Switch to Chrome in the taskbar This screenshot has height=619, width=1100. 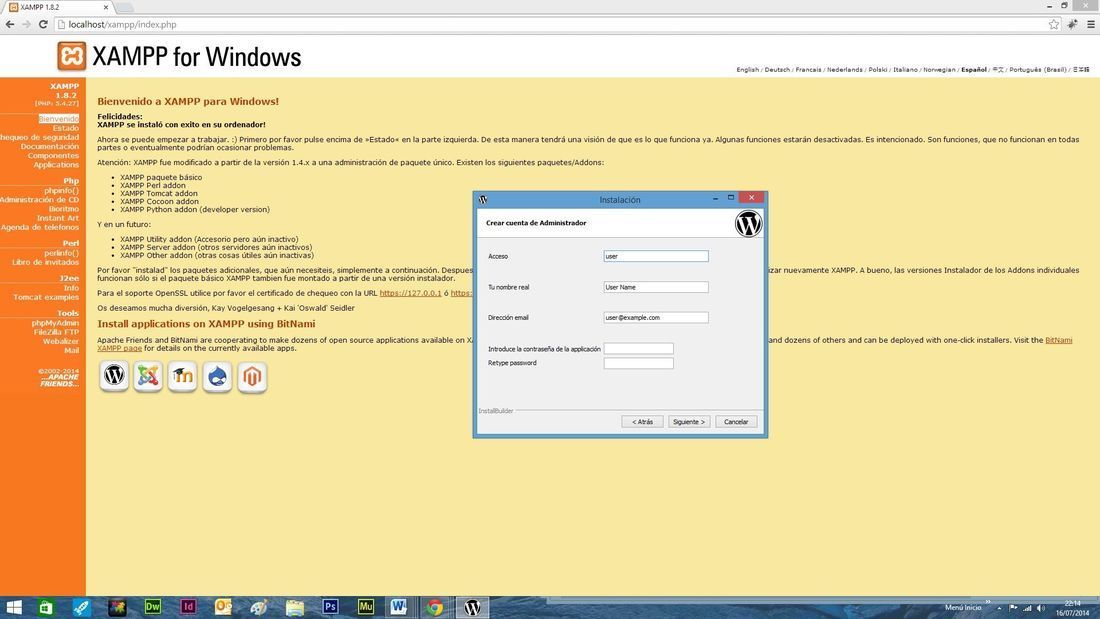(435, 607)
